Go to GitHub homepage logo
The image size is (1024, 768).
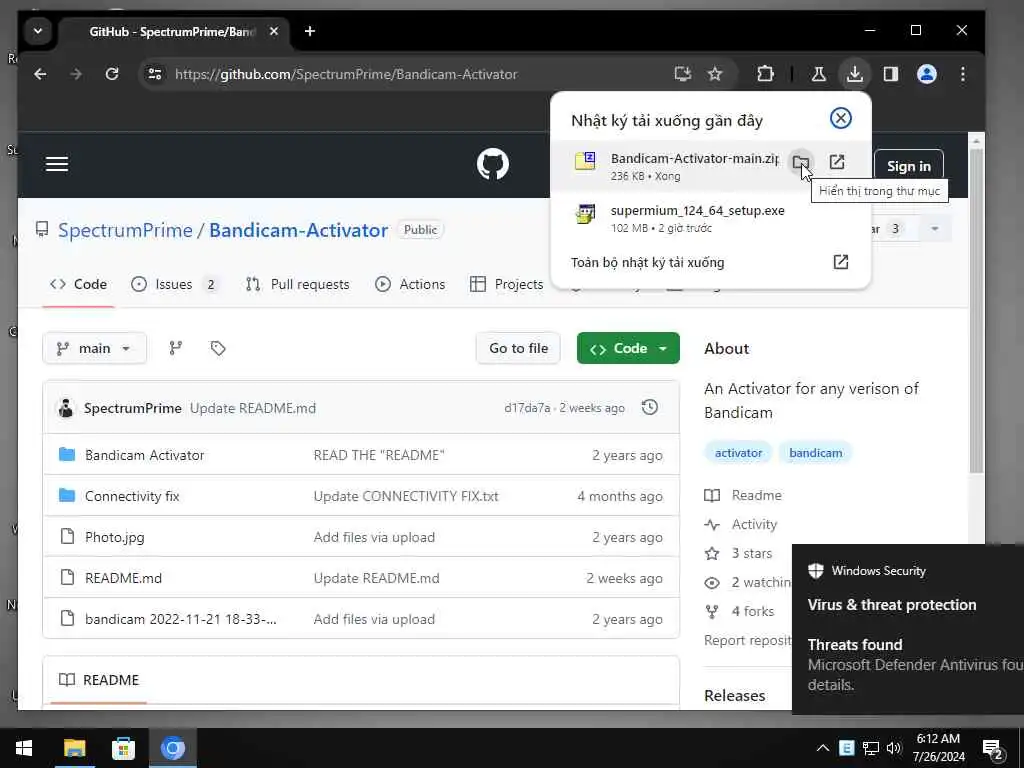pos(492,164)
